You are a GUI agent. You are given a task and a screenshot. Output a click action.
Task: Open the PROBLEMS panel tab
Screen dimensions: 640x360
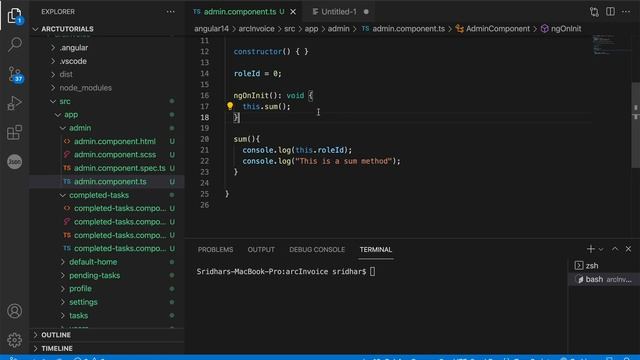click(216, 249)
